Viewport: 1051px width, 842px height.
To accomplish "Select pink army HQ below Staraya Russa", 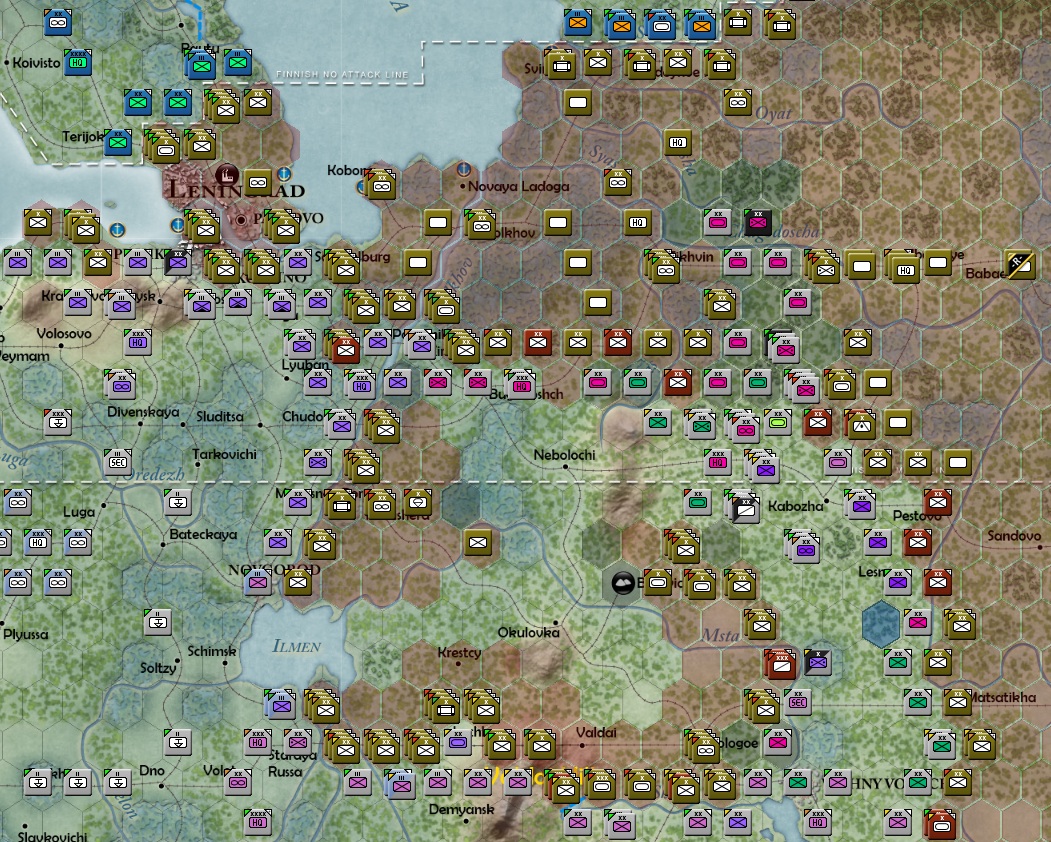I will pyautogui.click(x=258, y=822).
